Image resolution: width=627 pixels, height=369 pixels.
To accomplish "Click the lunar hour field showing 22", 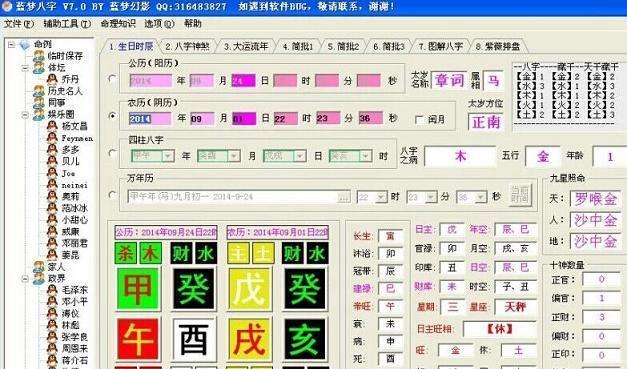I will pyautogui.click(x=286, y=119).
